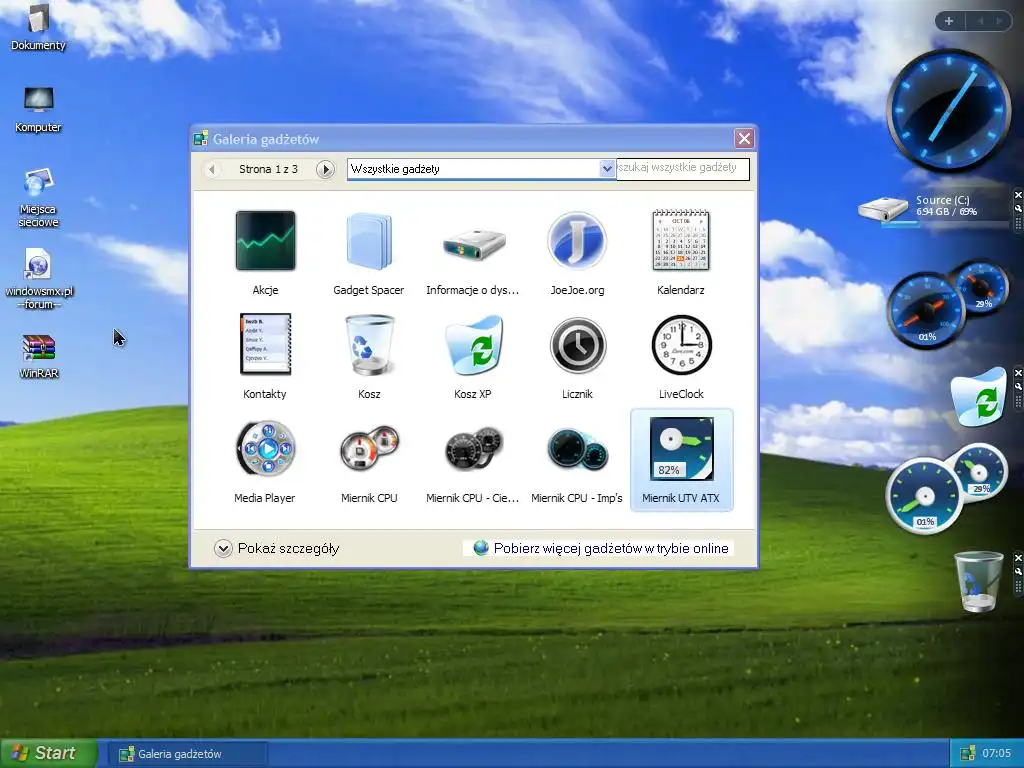Click the taskbar clock 07:05
Screen dimensions: 1024x768
(997, 754)
